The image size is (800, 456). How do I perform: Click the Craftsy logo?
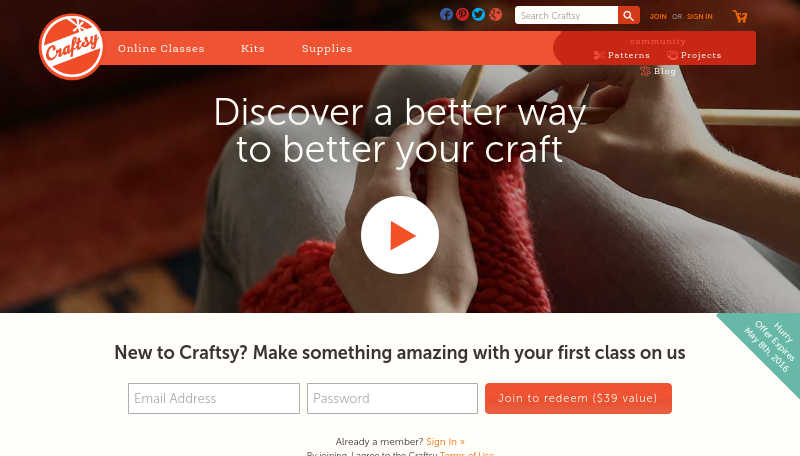pyautogui.click(x=71, y=47)
